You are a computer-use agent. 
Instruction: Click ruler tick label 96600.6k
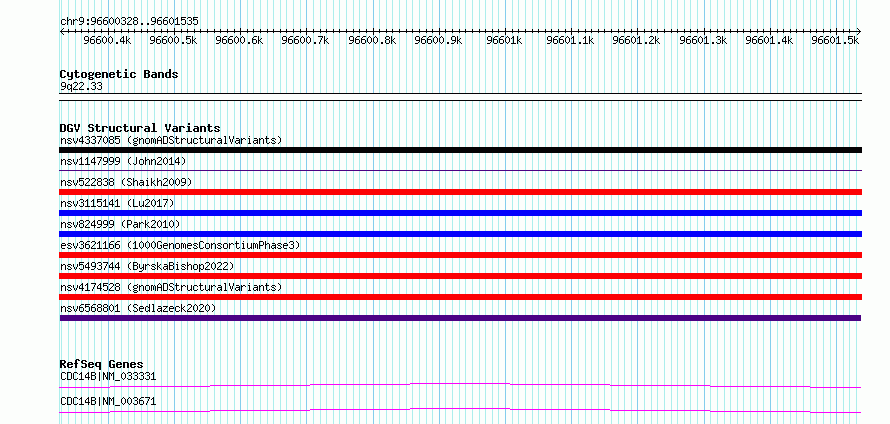tap(240, 40)
